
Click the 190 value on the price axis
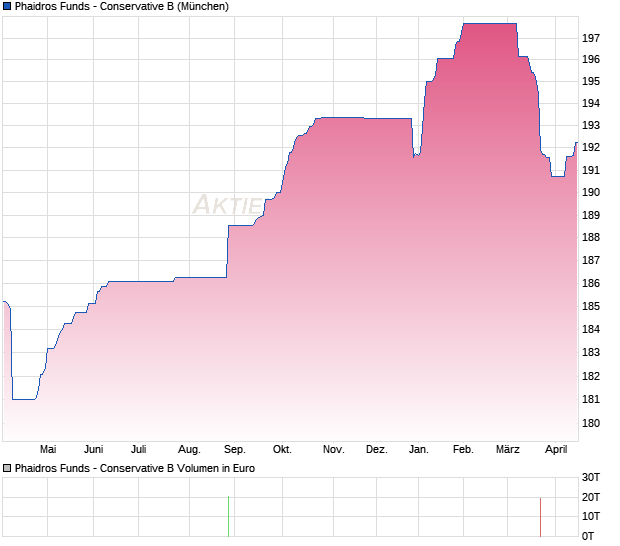coord(590,192)
